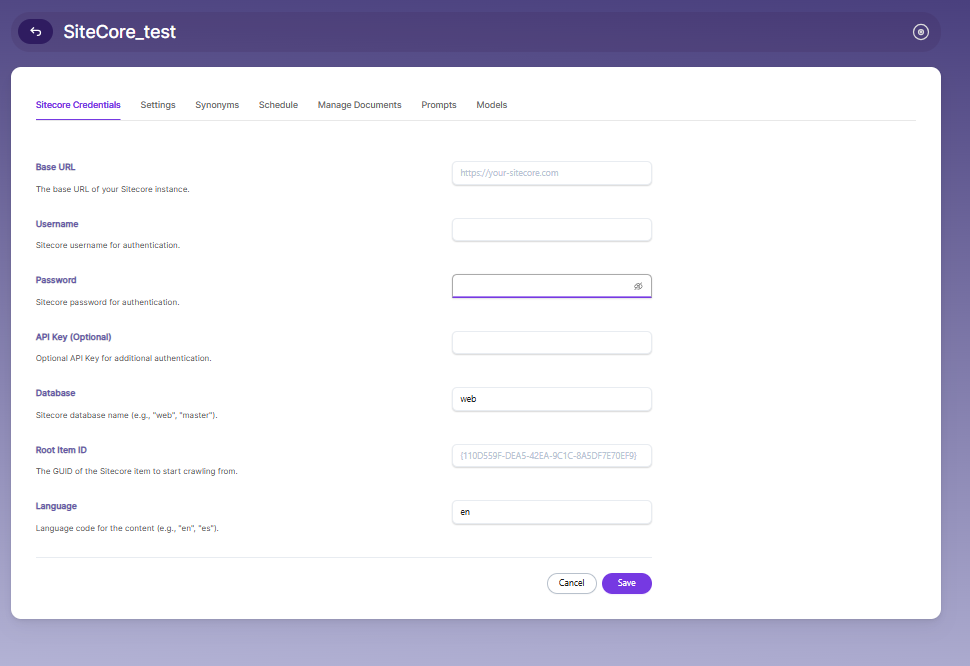Click the Cancel button
This screenshot has height=666, width=970.
coord(572,583)
